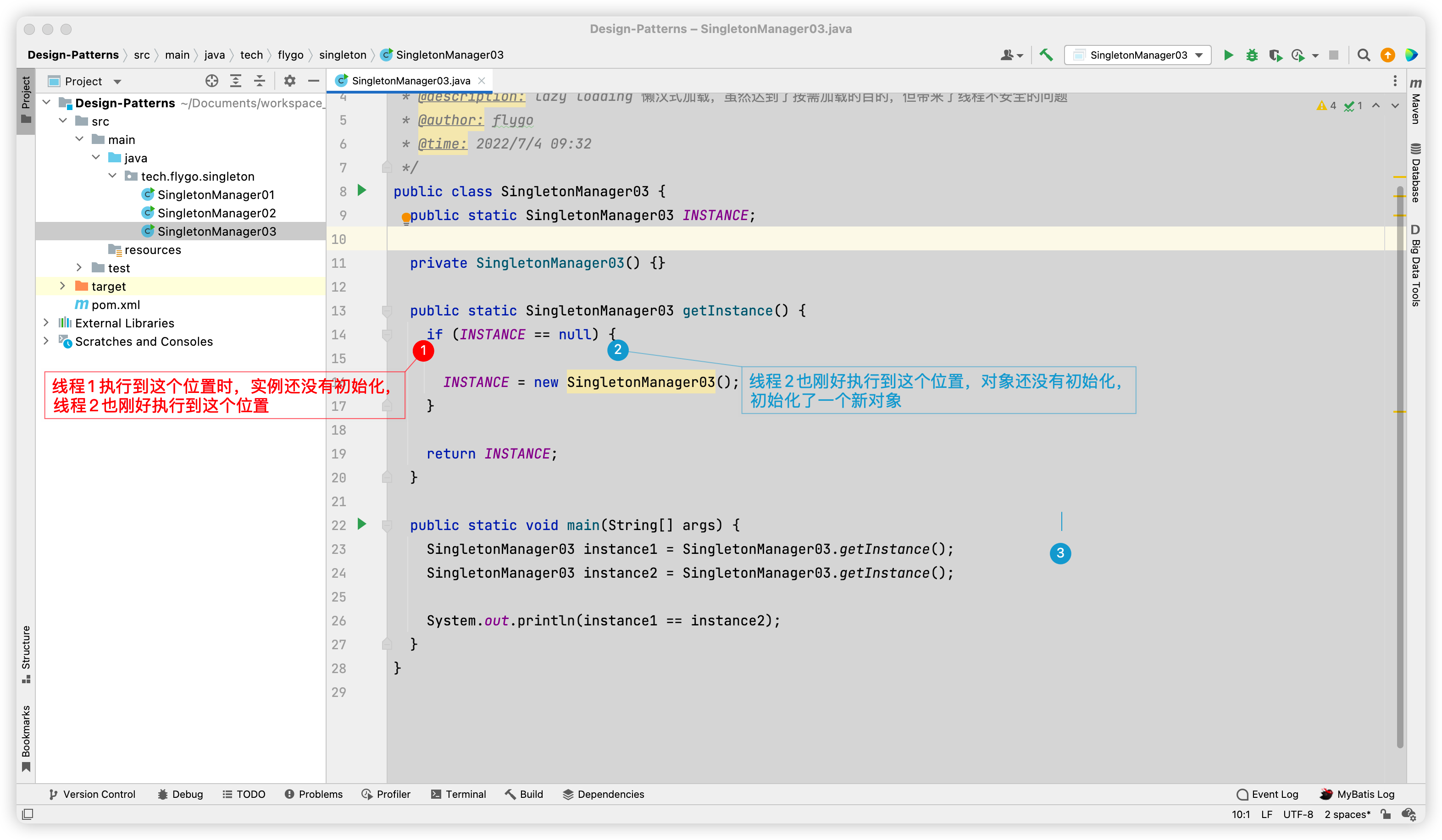Expand the target folder in tree

(x=63, y=286)
